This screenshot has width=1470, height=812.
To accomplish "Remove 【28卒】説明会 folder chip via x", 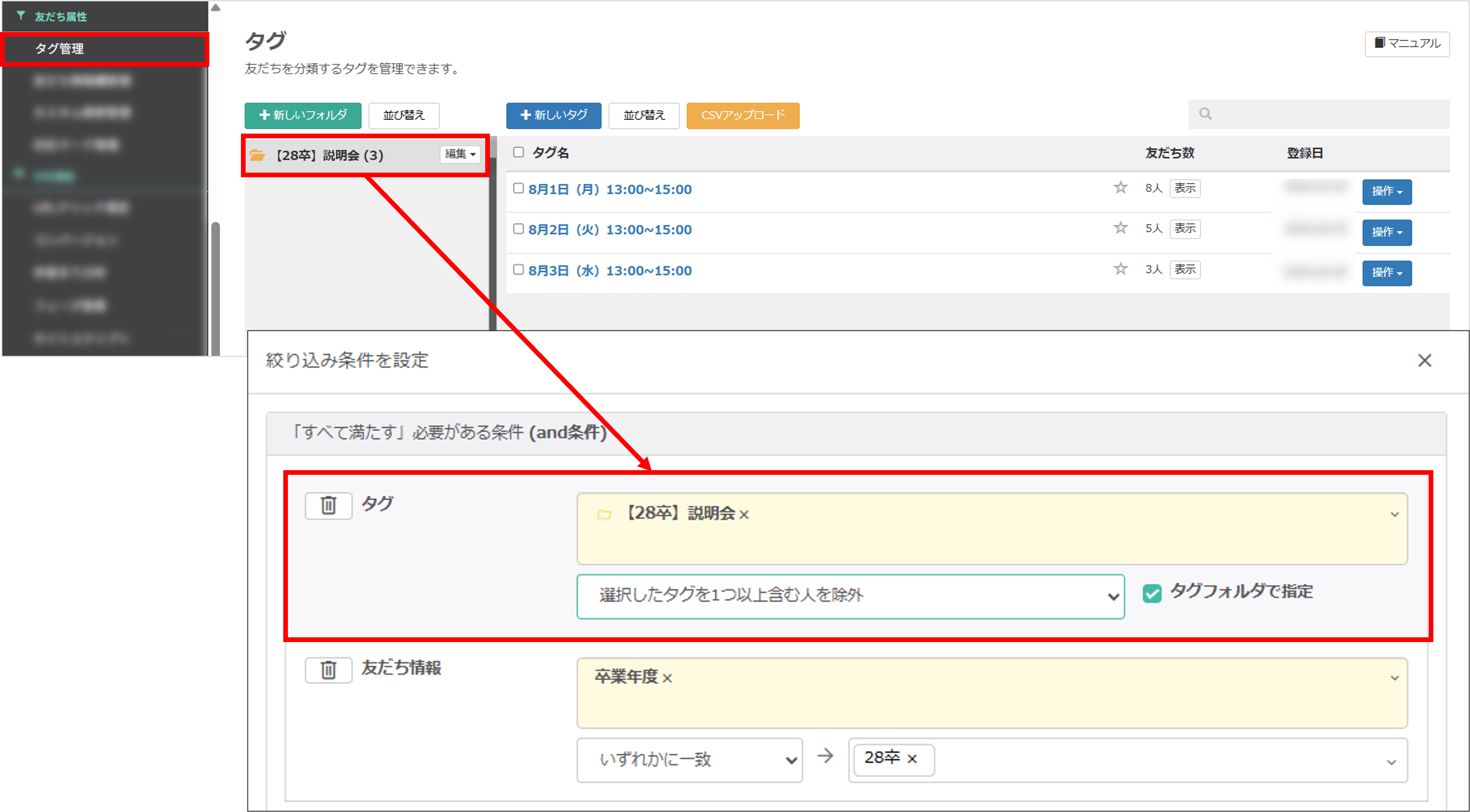I will click(744, 515).
